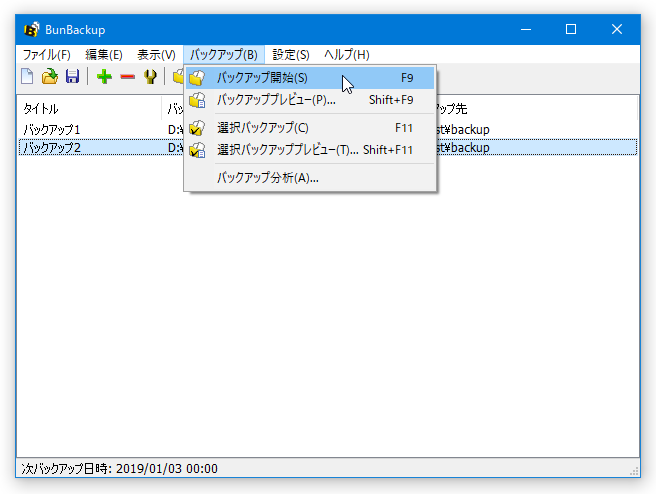The width and height of the screenshot is (656, 494).
Task: Add a backup with green plus icon
Action: [104, 77]
